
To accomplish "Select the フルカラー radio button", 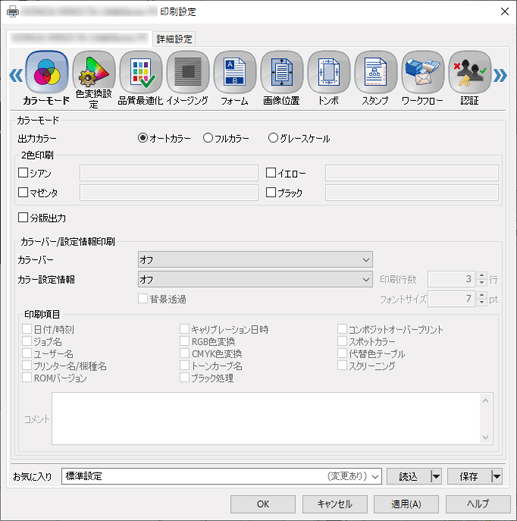I will pyautogui.click(x=208, y=138).
